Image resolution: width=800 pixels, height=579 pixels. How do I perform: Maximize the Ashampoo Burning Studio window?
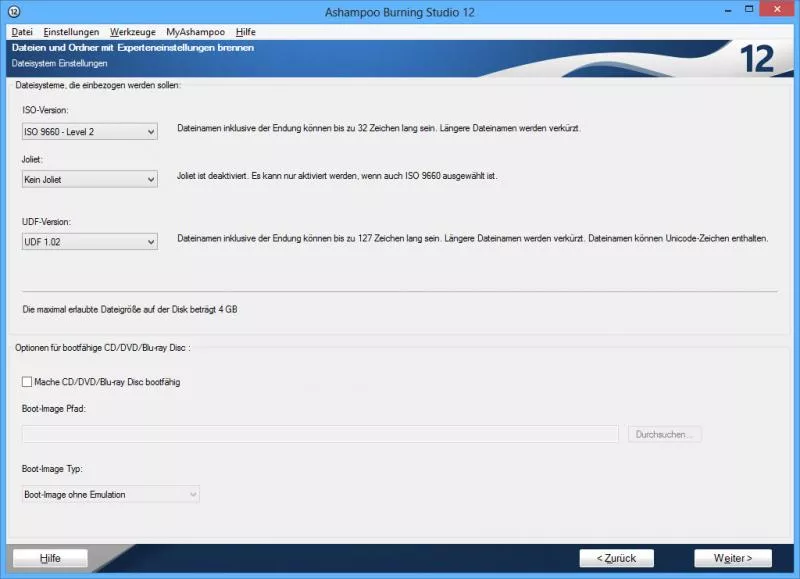[749, 9]
